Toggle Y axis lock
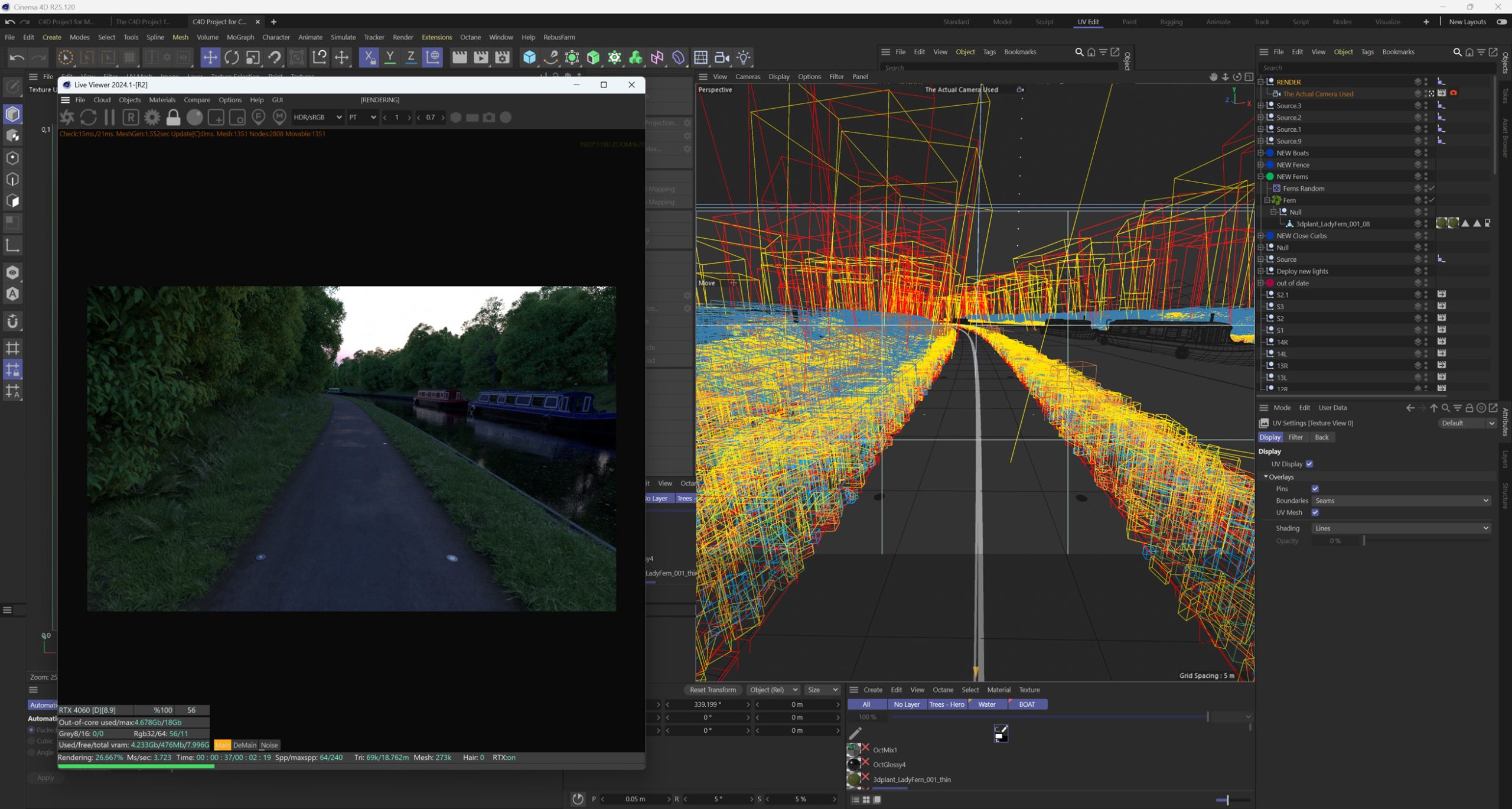 [x=390, y=57]
